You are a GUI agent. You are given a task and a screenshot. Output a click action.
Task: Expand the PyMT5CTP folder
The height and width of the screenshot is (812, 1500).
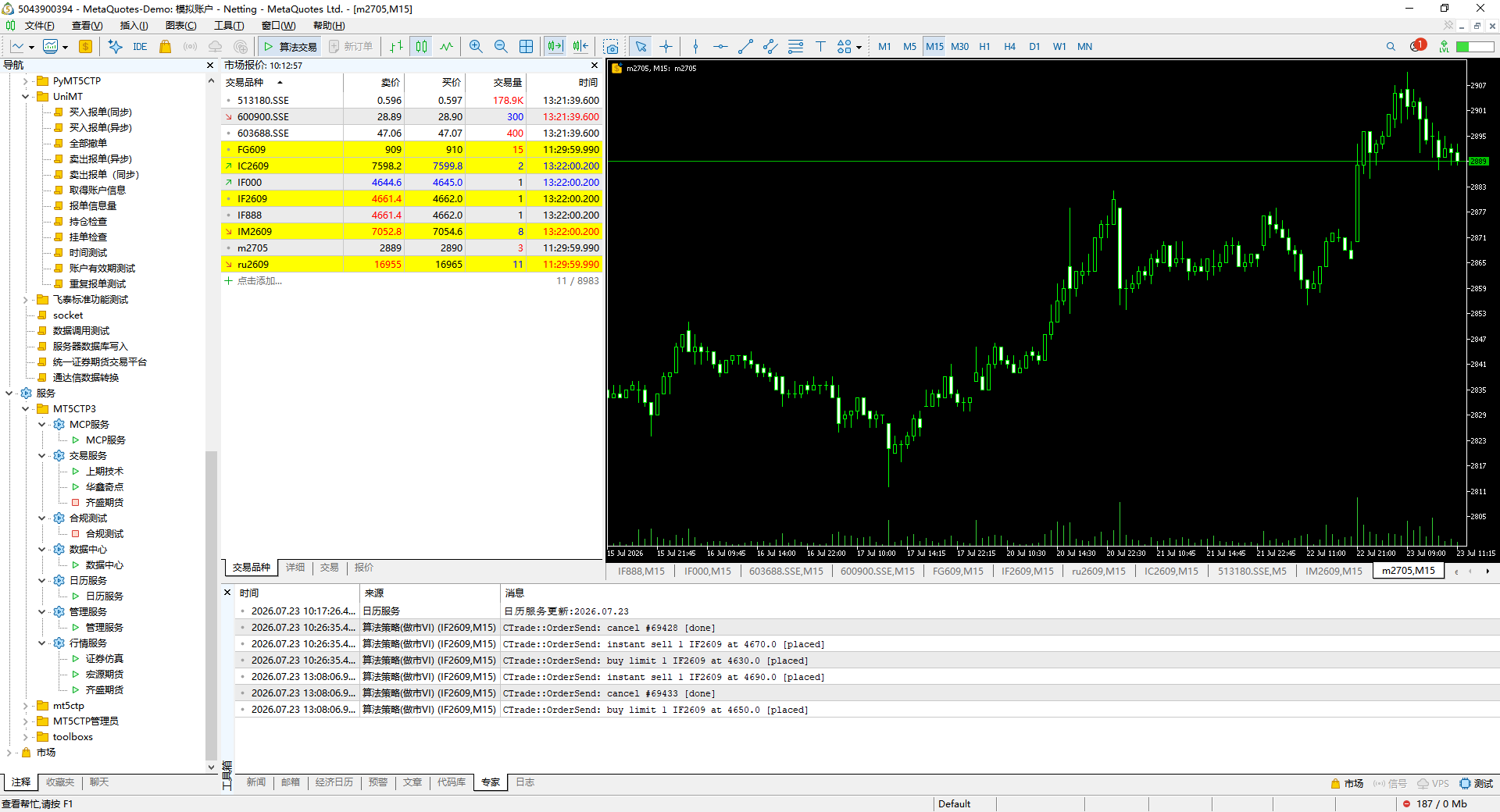click(25, 81)
